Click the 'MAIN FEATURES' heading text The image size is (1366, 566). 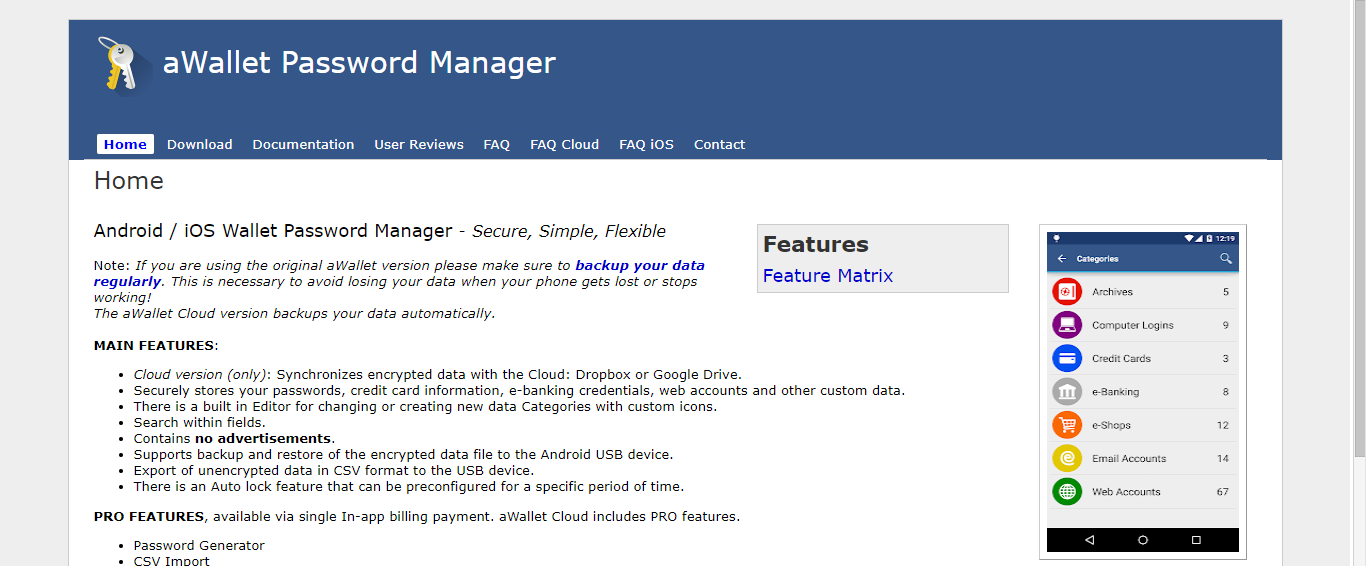click(154, 346)
